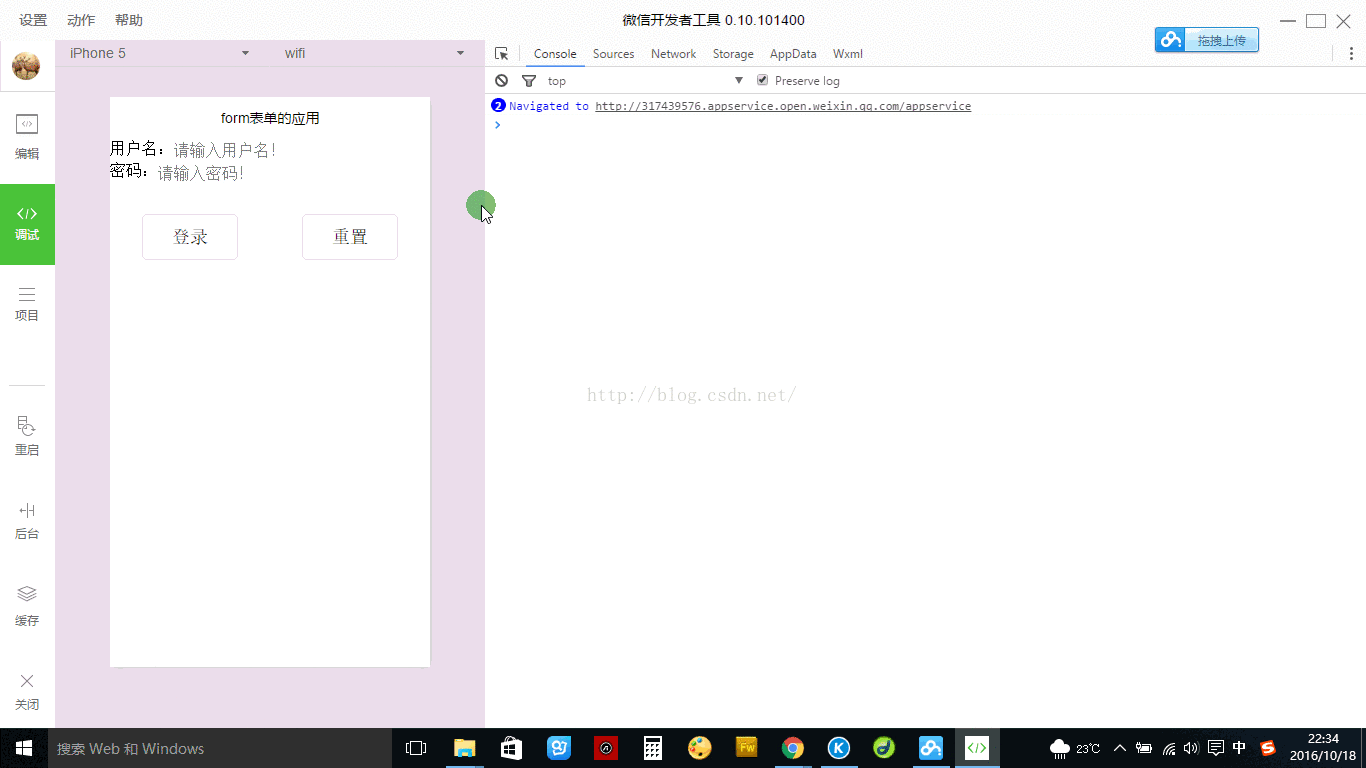Select the 调试 debug icon in sidebar
The image size is (1366, 768).
(27, 224)
